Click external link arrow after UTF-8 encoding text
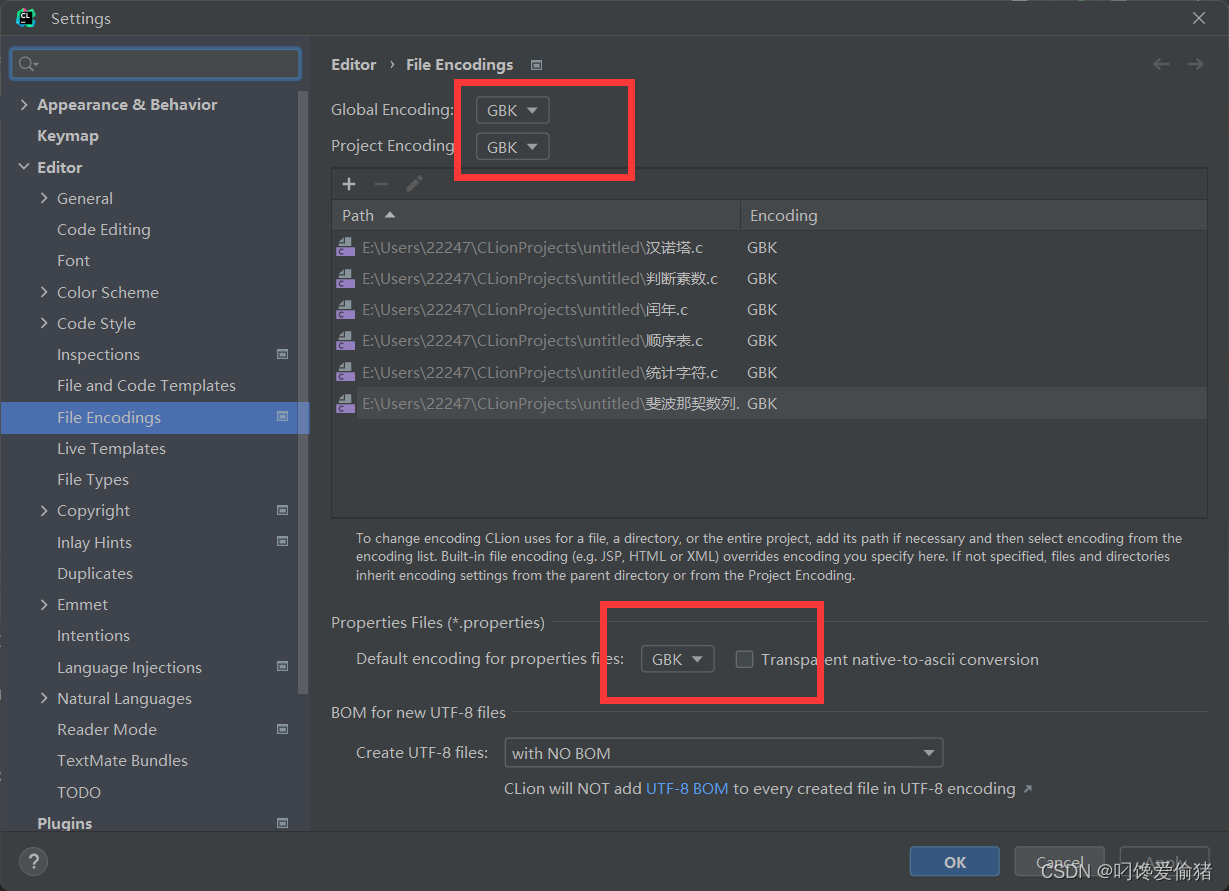The height and width of the screenshot is (891, 1229). 1027,789
